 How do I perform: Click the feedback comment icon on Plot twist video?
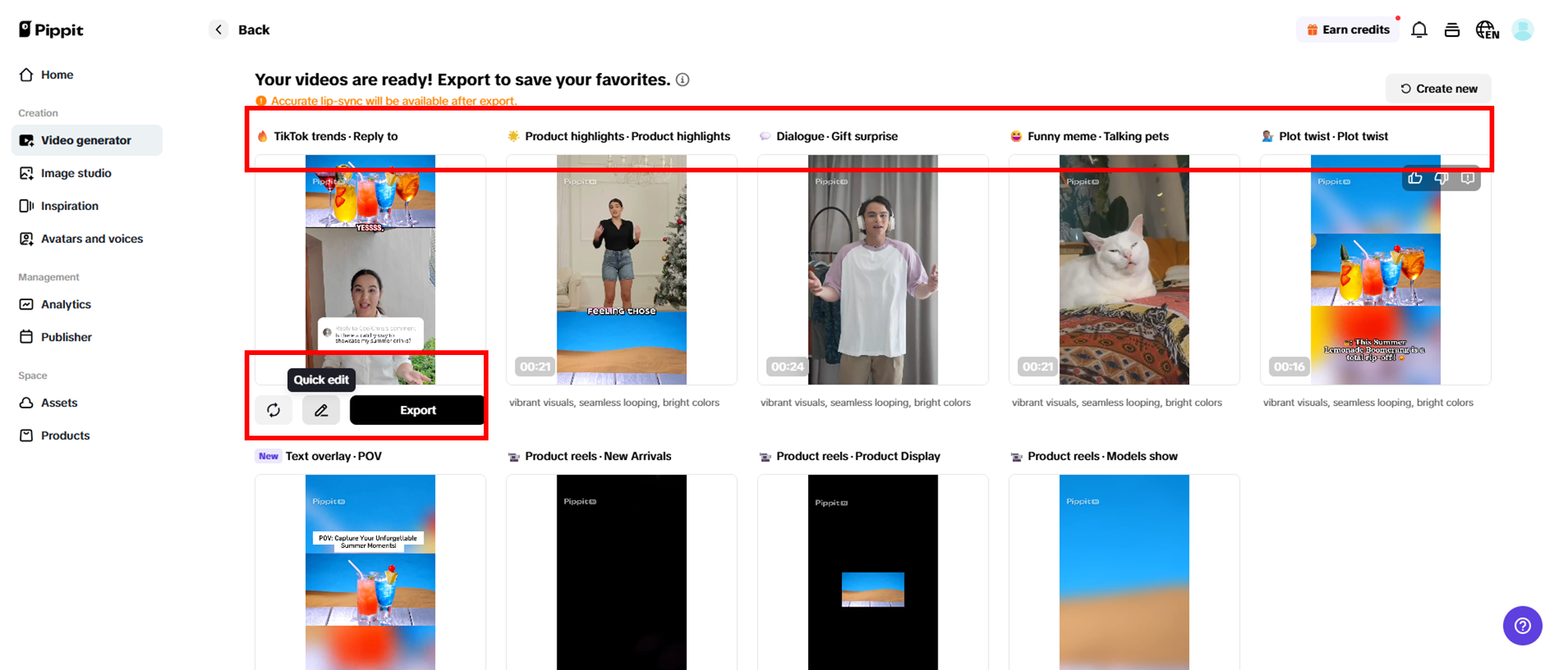[1468, 178]
